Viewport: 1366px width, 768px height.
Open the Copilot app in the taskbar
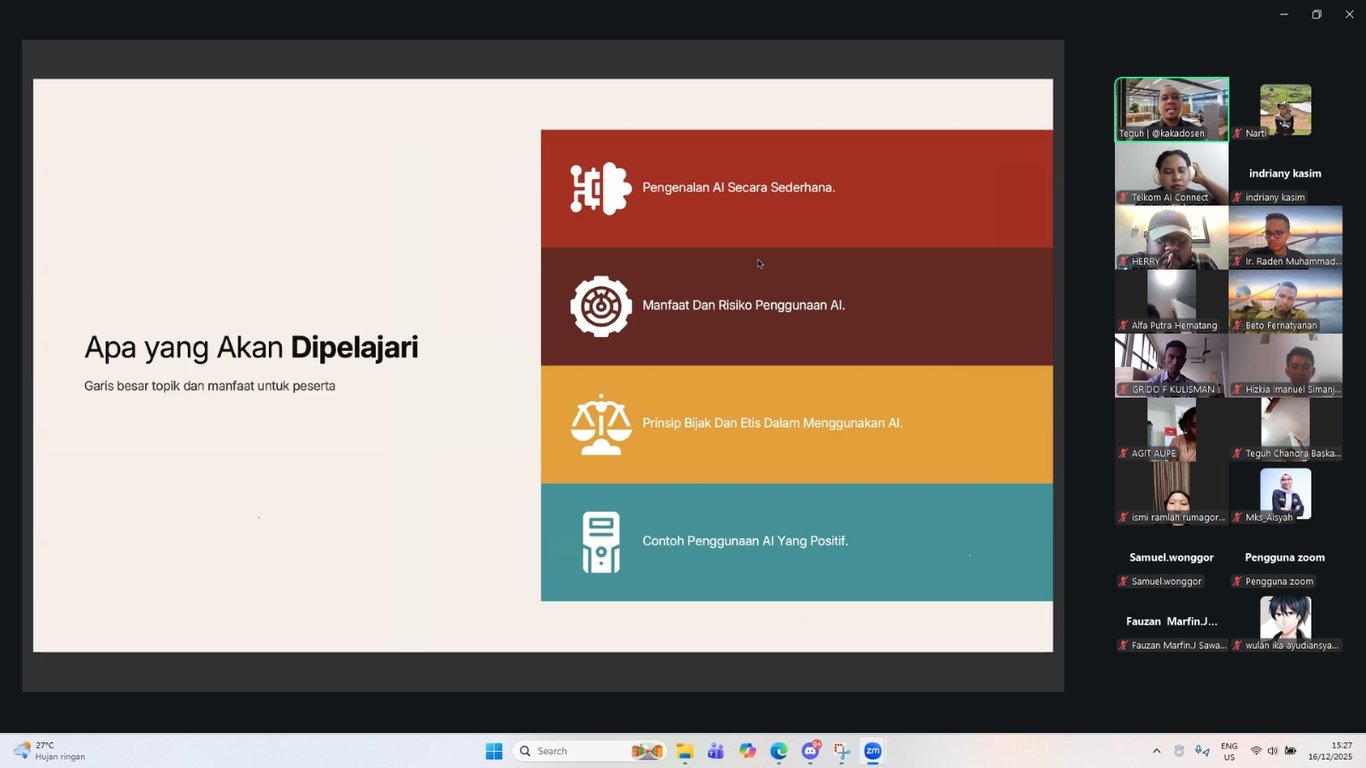748,751
